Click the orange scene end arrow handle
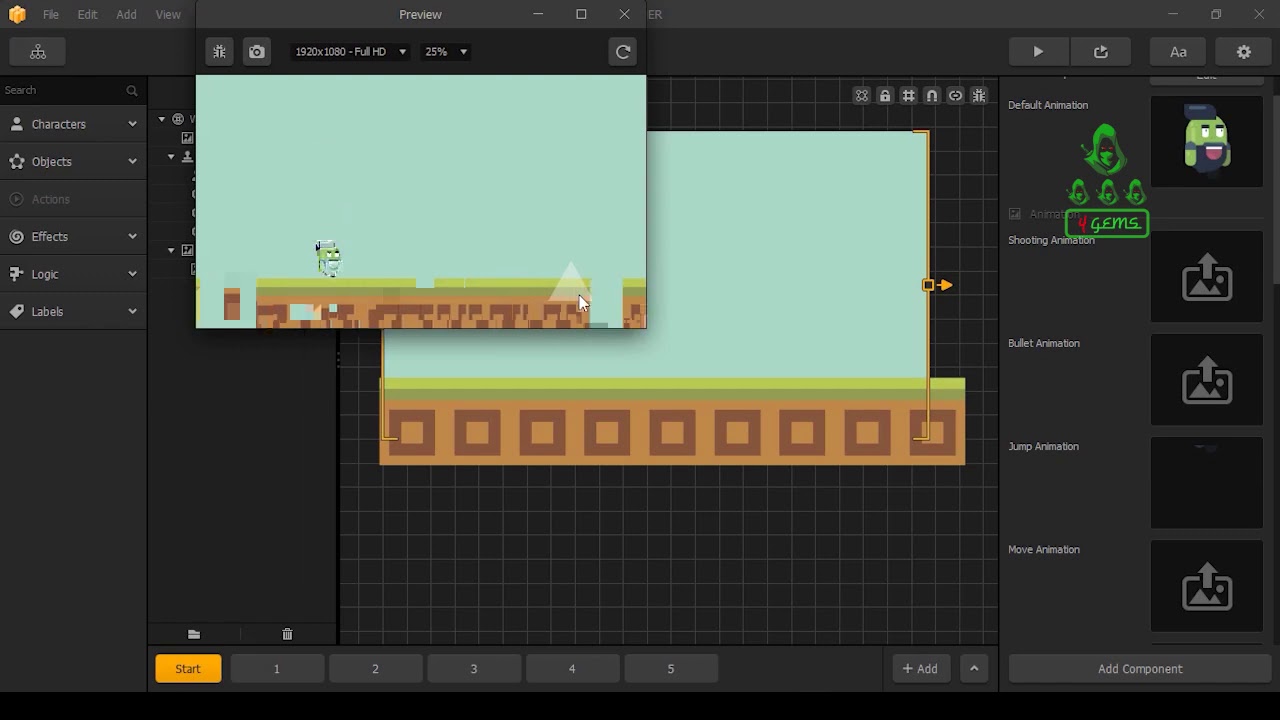The image size is (1280, 720). (x=946, y=285)
